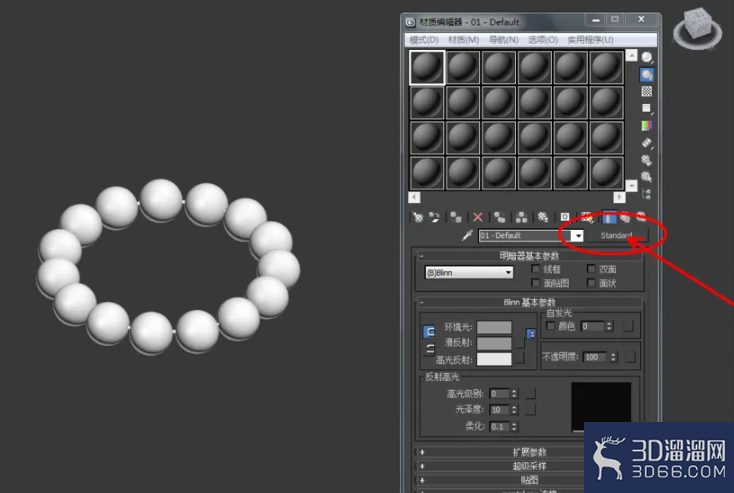Enable the 双面 two-sided checkbox
The width and height of the screenshot is (734, 493).
[x=591, y=269]
